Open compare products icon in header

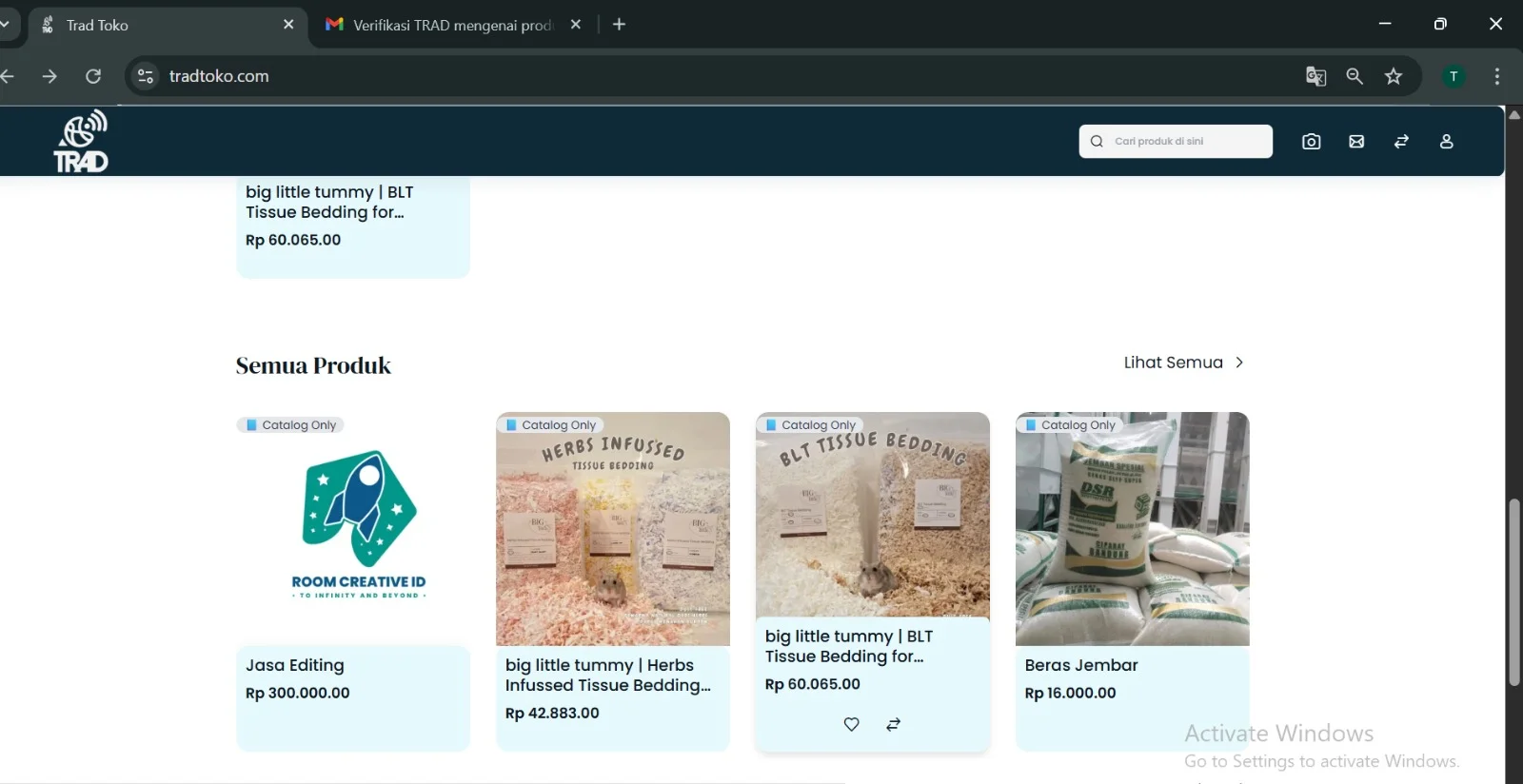[x=1401, y=142]
